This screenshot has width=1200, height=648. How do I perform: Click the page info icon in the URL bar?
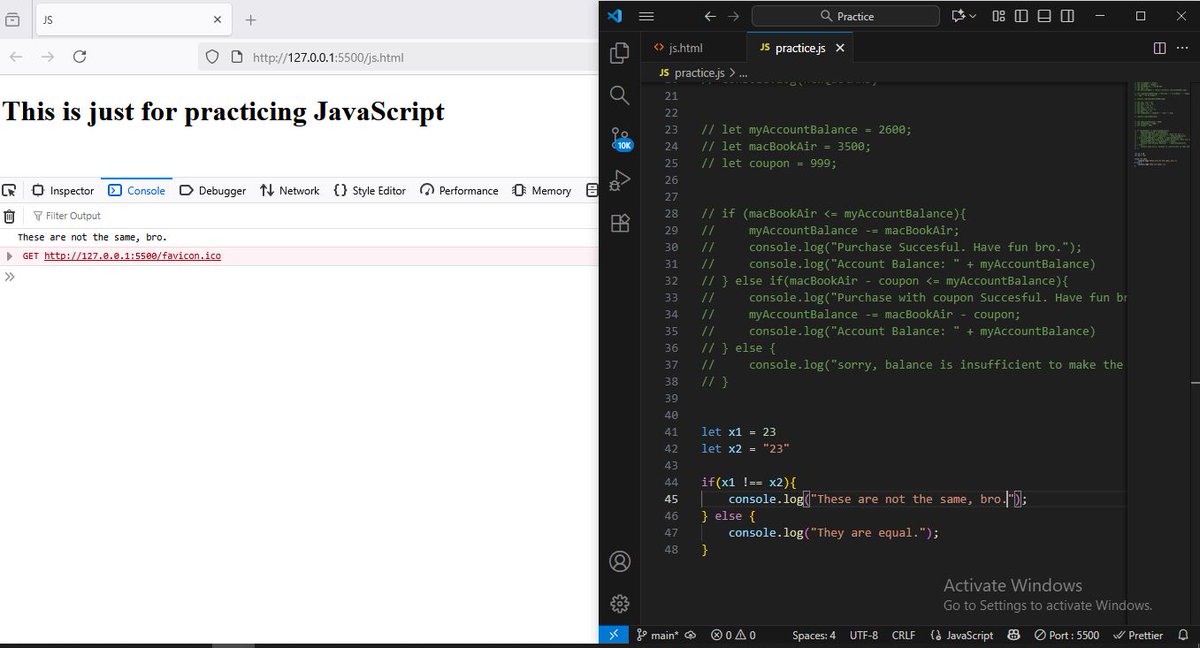click(236, 57)
